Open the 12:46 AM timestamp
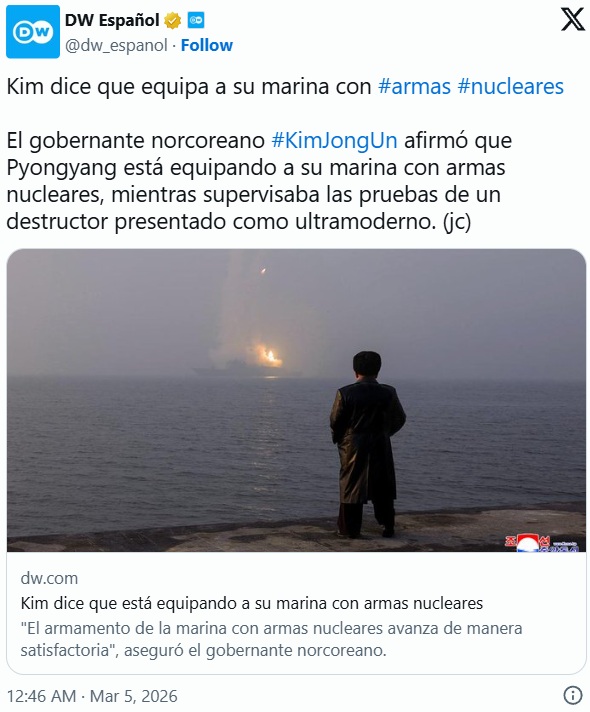The image size is (590, 712). [41, 696]
